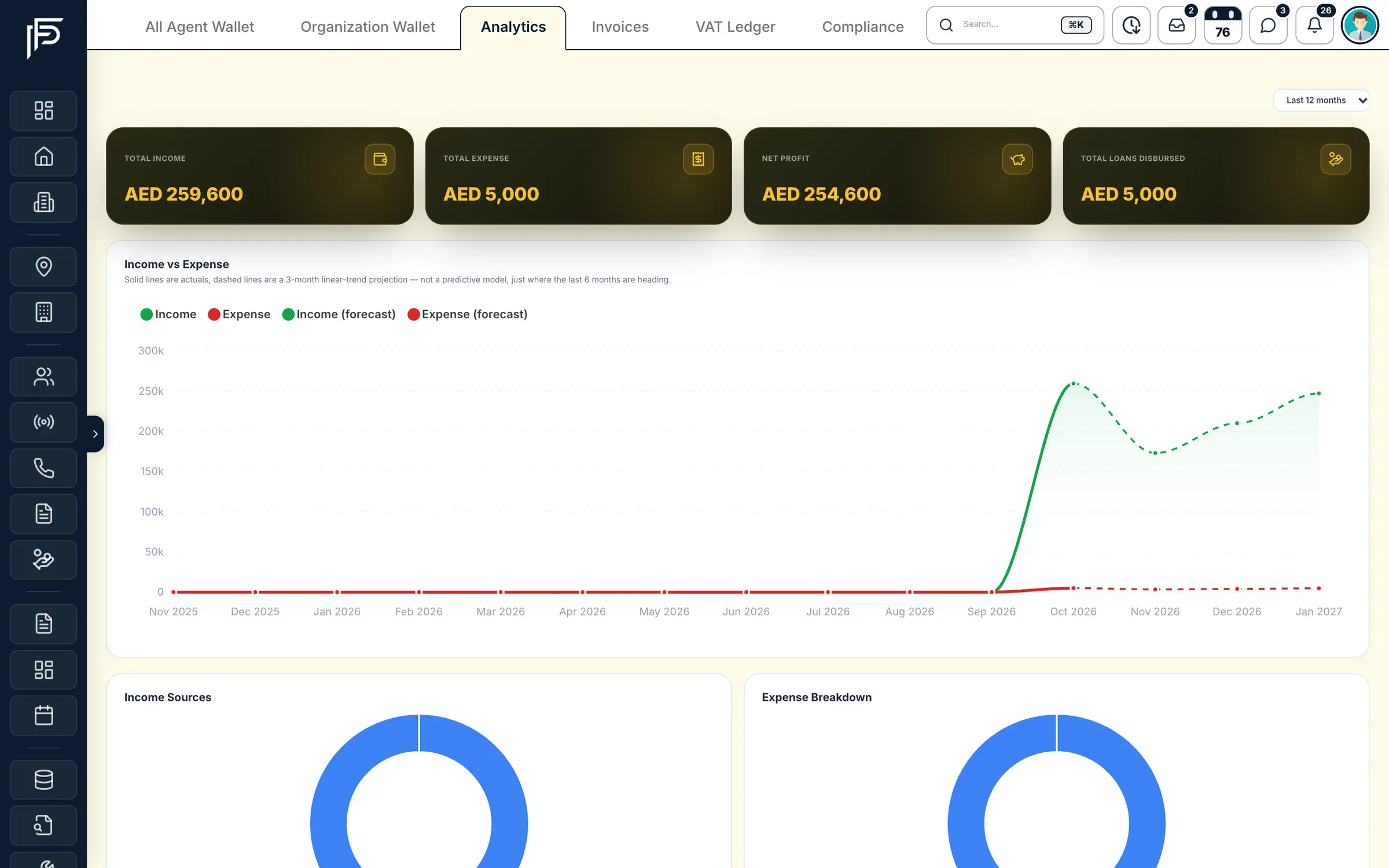Open the Last 12 months dropdown

(x=1321, y=100)
